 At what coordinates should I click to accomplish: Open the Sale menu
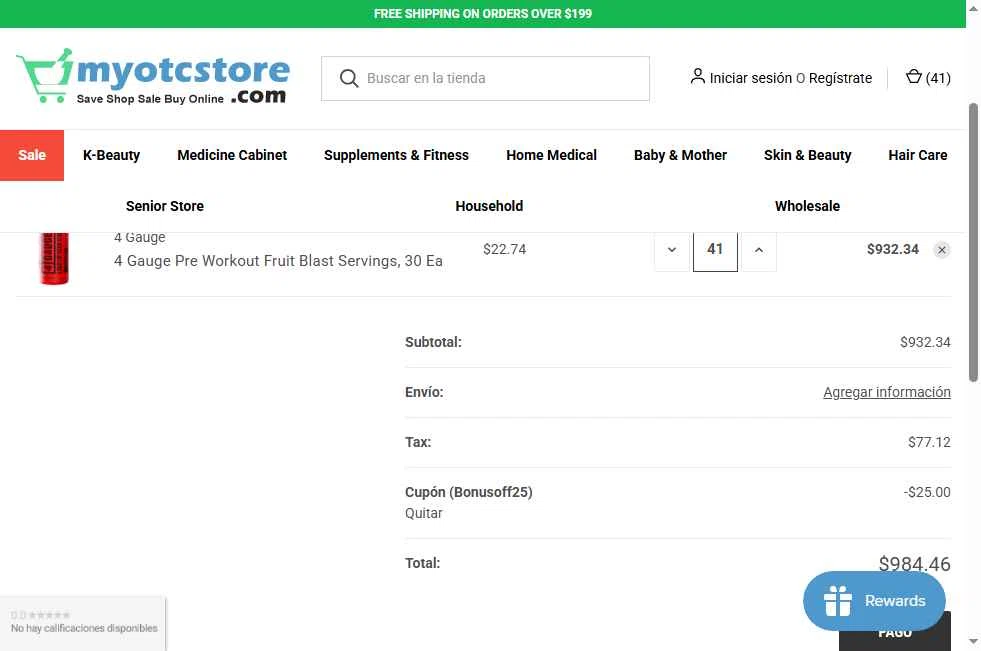(32, 155)
